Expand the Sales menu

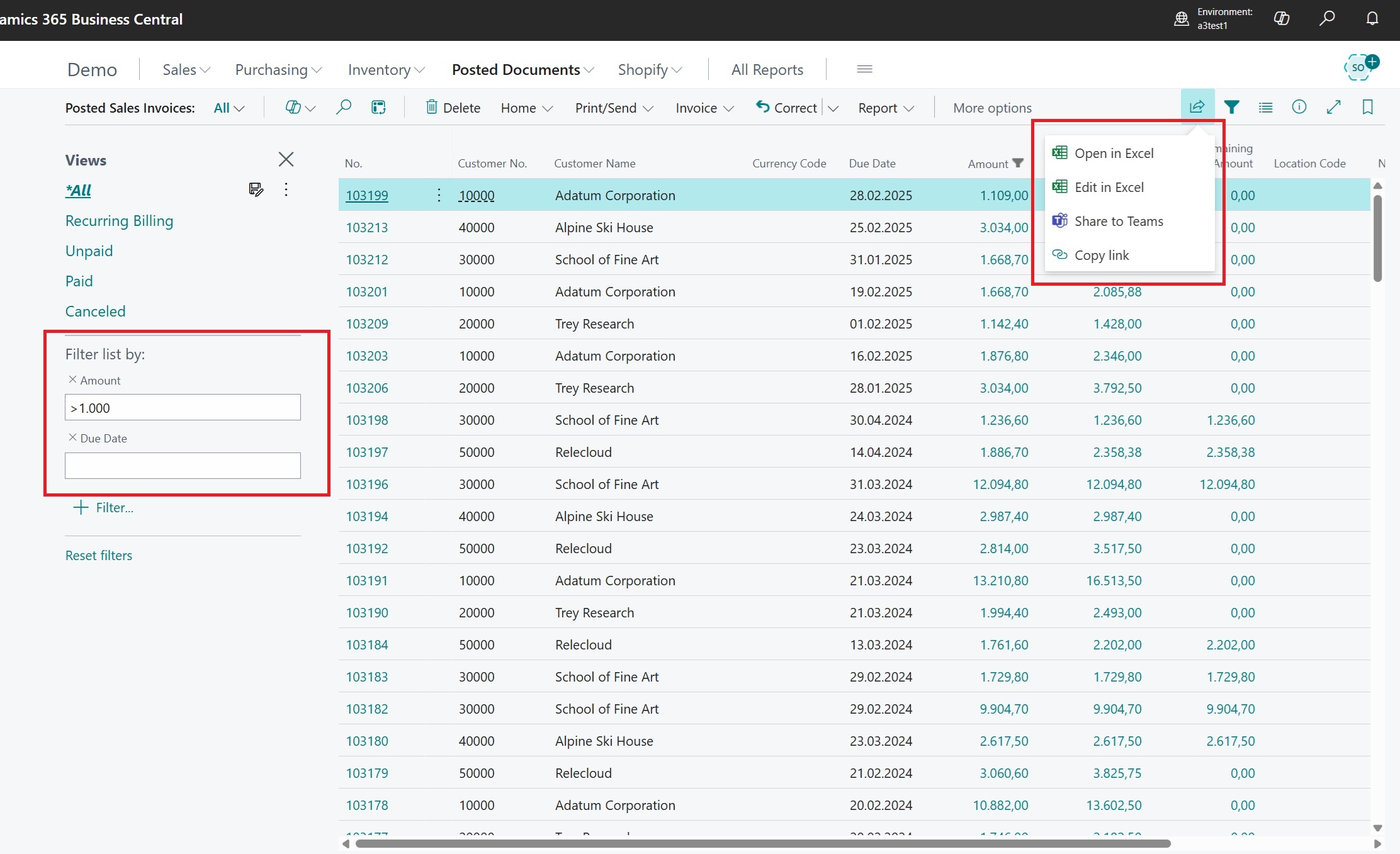(186, 69)
